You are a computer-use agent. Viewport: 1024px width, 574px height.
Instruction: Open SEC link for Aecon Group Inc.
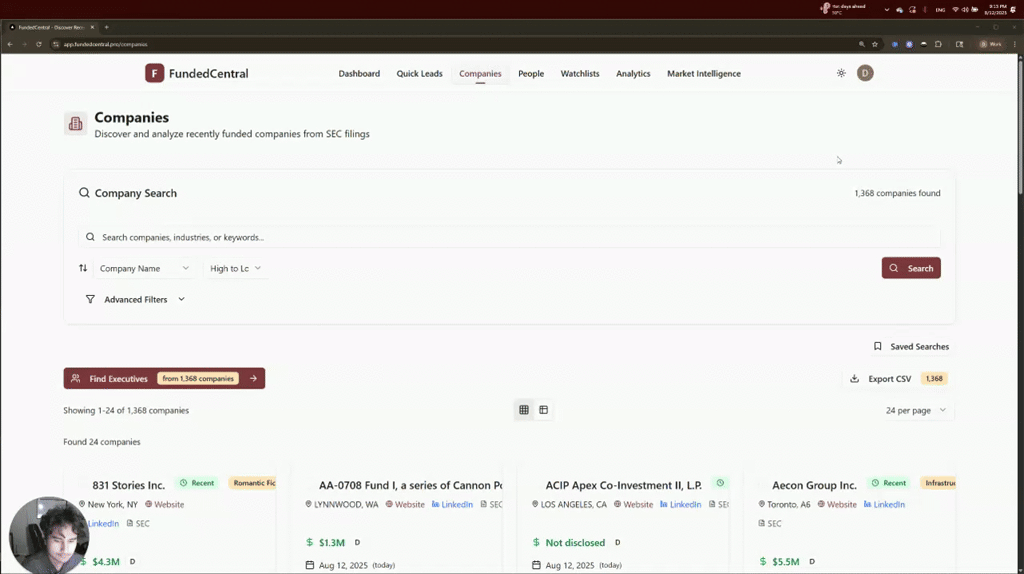pos(769,523)
